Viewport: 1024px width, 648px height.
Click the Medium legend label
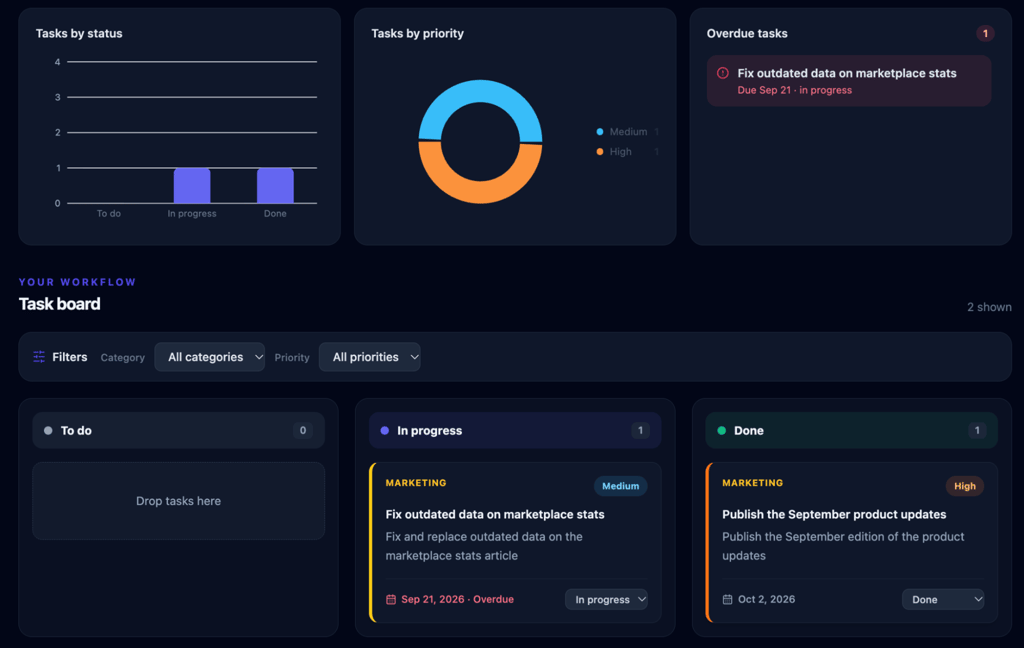(628, 132)
